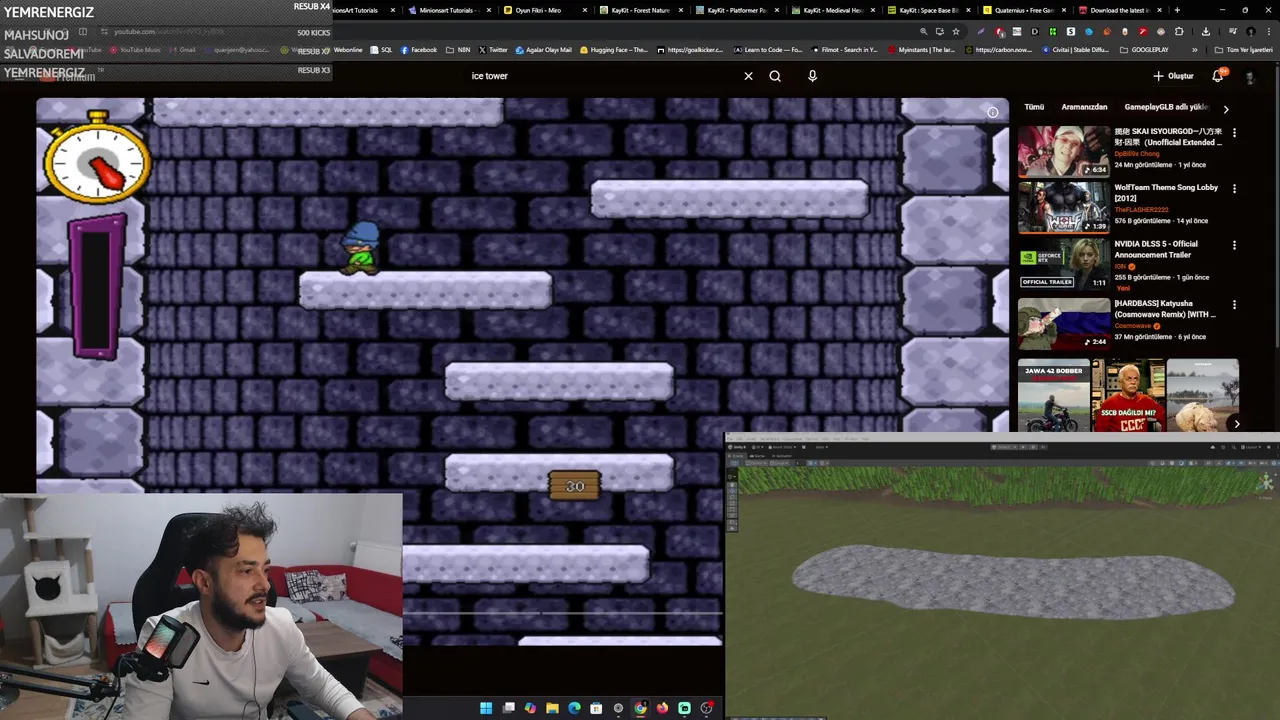Screen dimensions: 1280x720
Task: Open the NBN bookmarks folder
Action: 458,50
